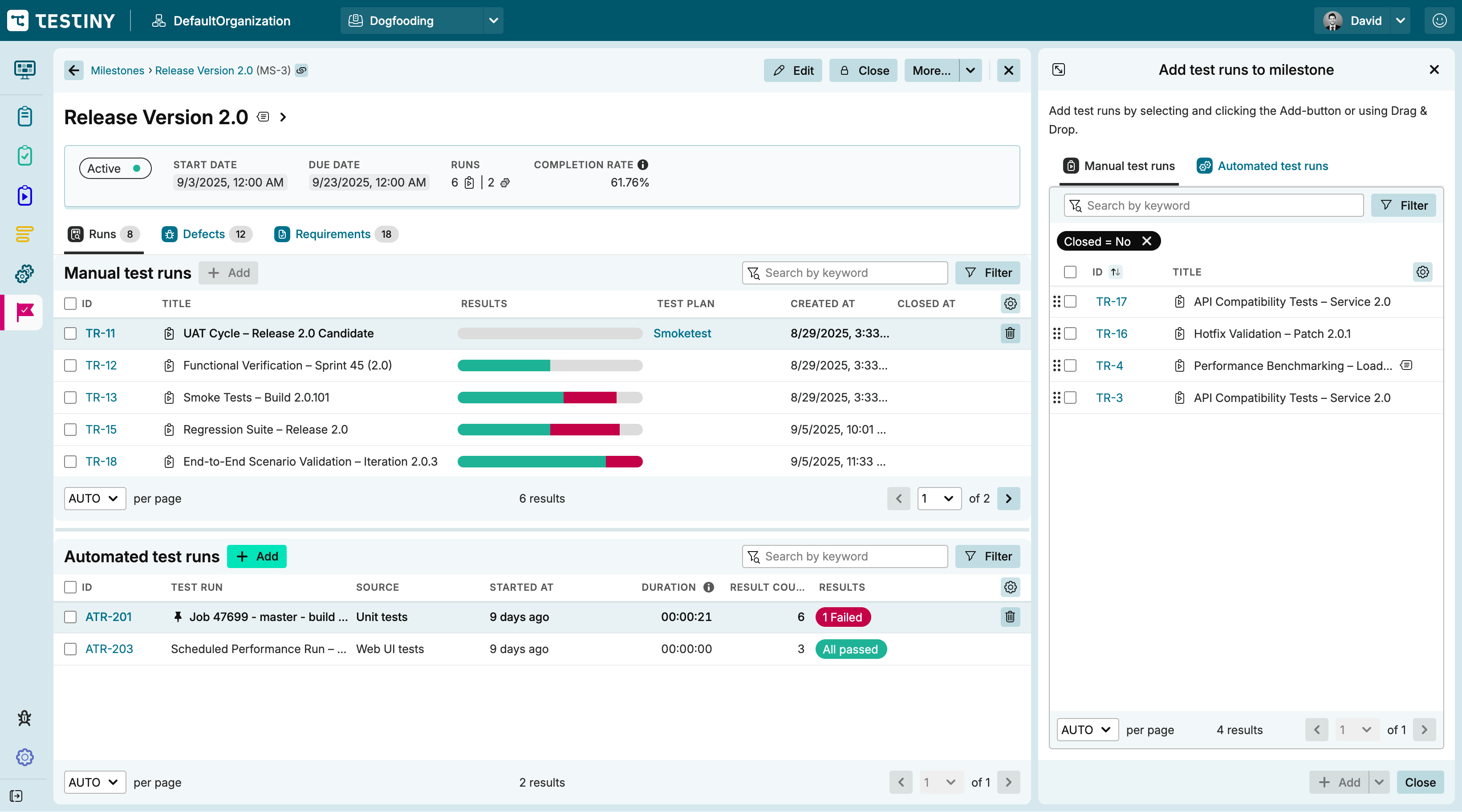
Task: Select the TR-17 checkbox in side panel
Action: point(1070,302)
